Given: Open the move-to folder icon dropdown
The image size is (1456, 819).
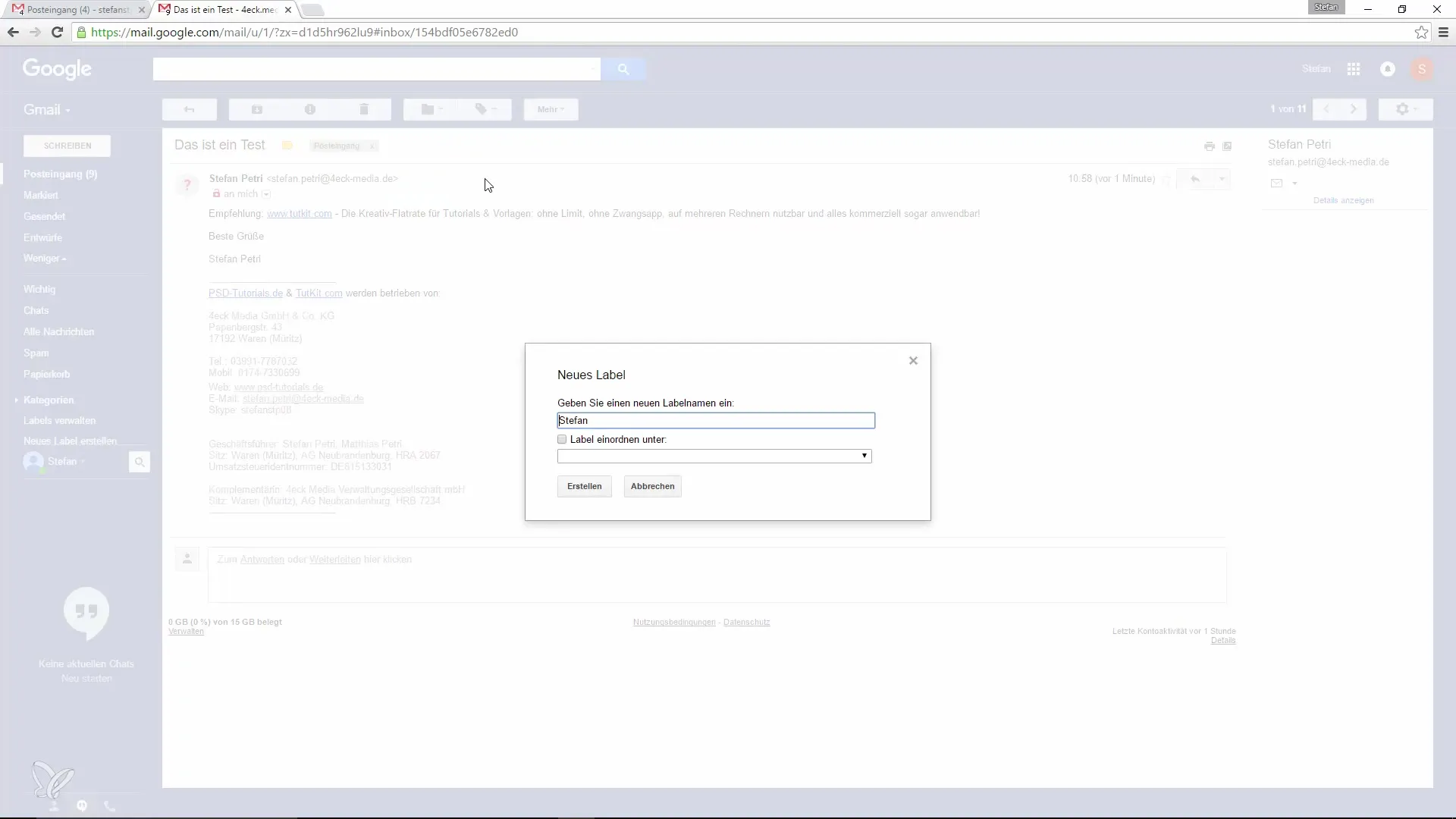Looking at the screenshot, I should click(x=431, y=109).
